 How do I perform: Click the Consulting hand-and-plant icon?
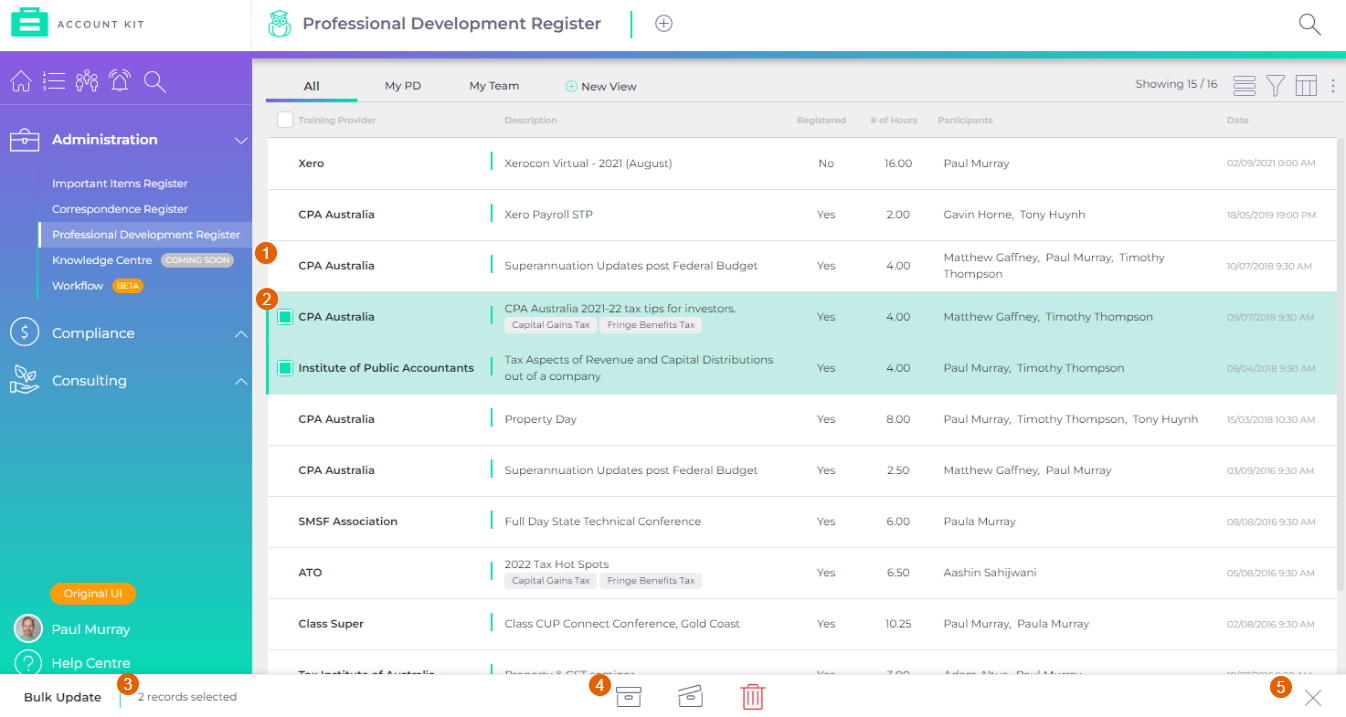coord(24,379)
